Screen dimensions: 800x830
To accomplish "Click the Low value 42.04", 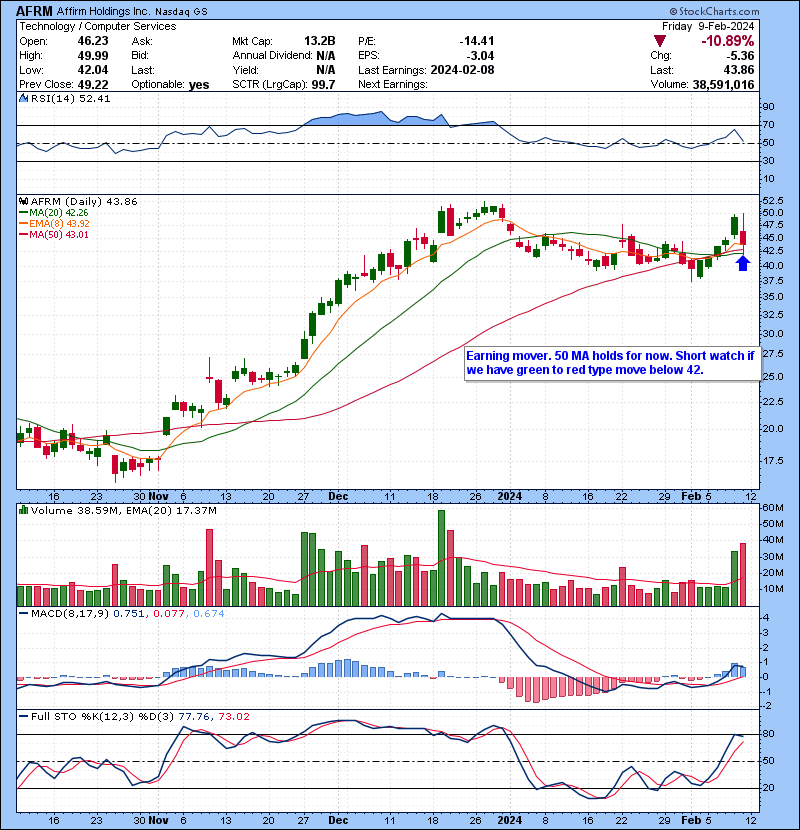I will click(x=93, y=70).
